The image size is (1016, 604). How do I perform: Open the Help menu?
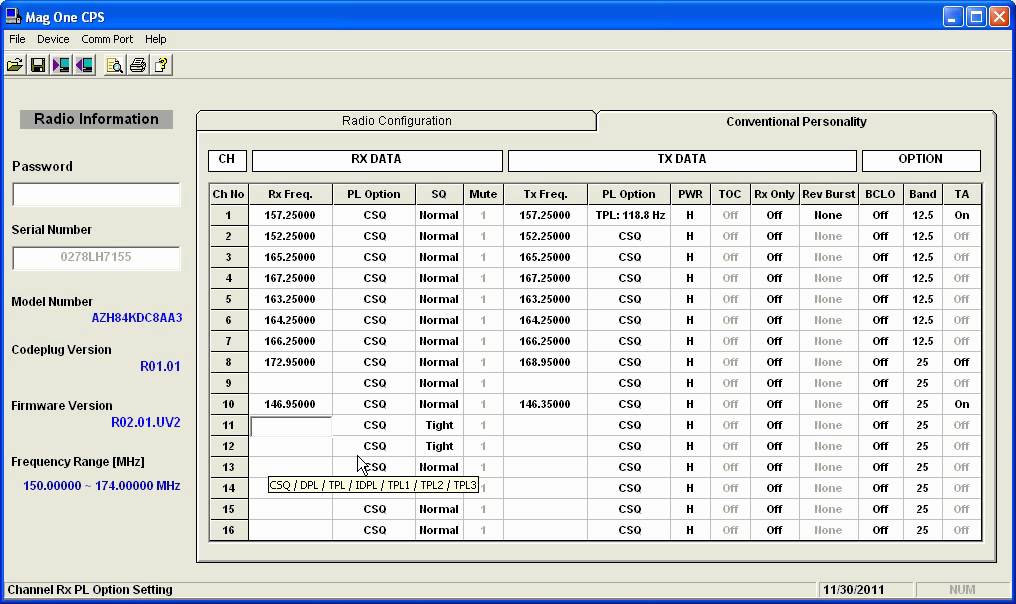click(156, 39)
